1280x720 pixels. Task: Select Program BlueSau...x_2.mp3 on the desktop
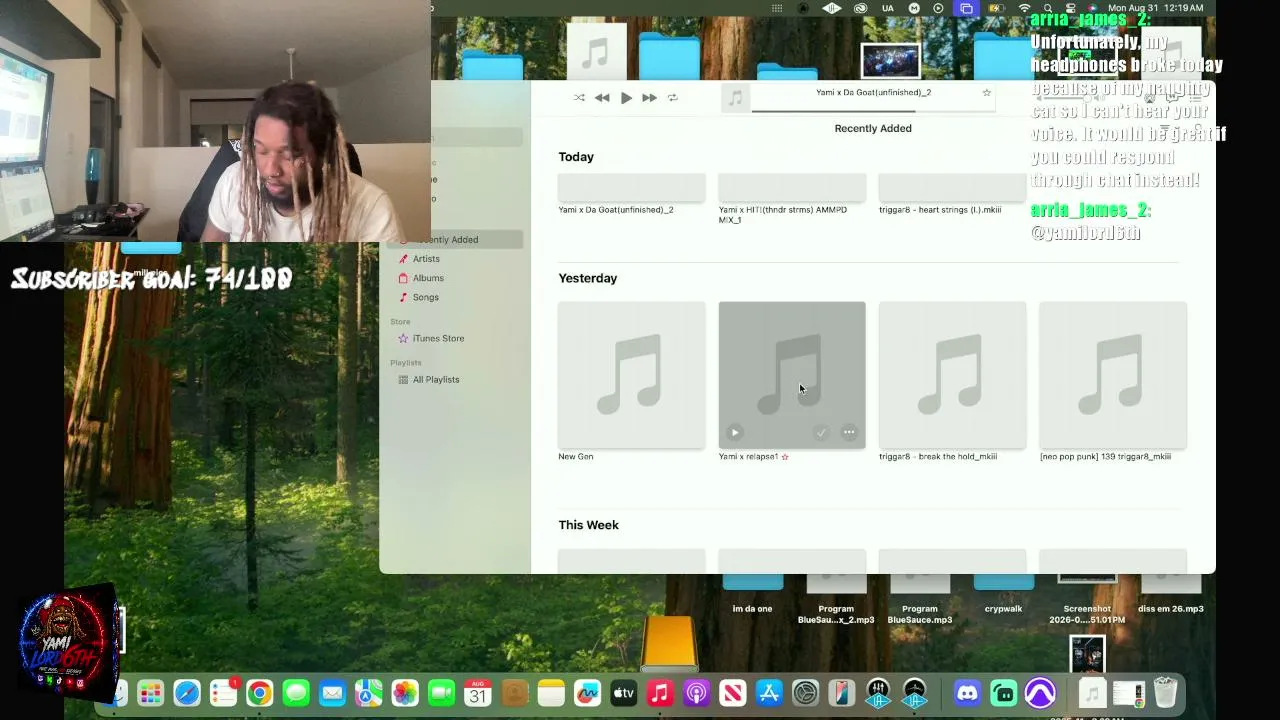click(836, 598)
